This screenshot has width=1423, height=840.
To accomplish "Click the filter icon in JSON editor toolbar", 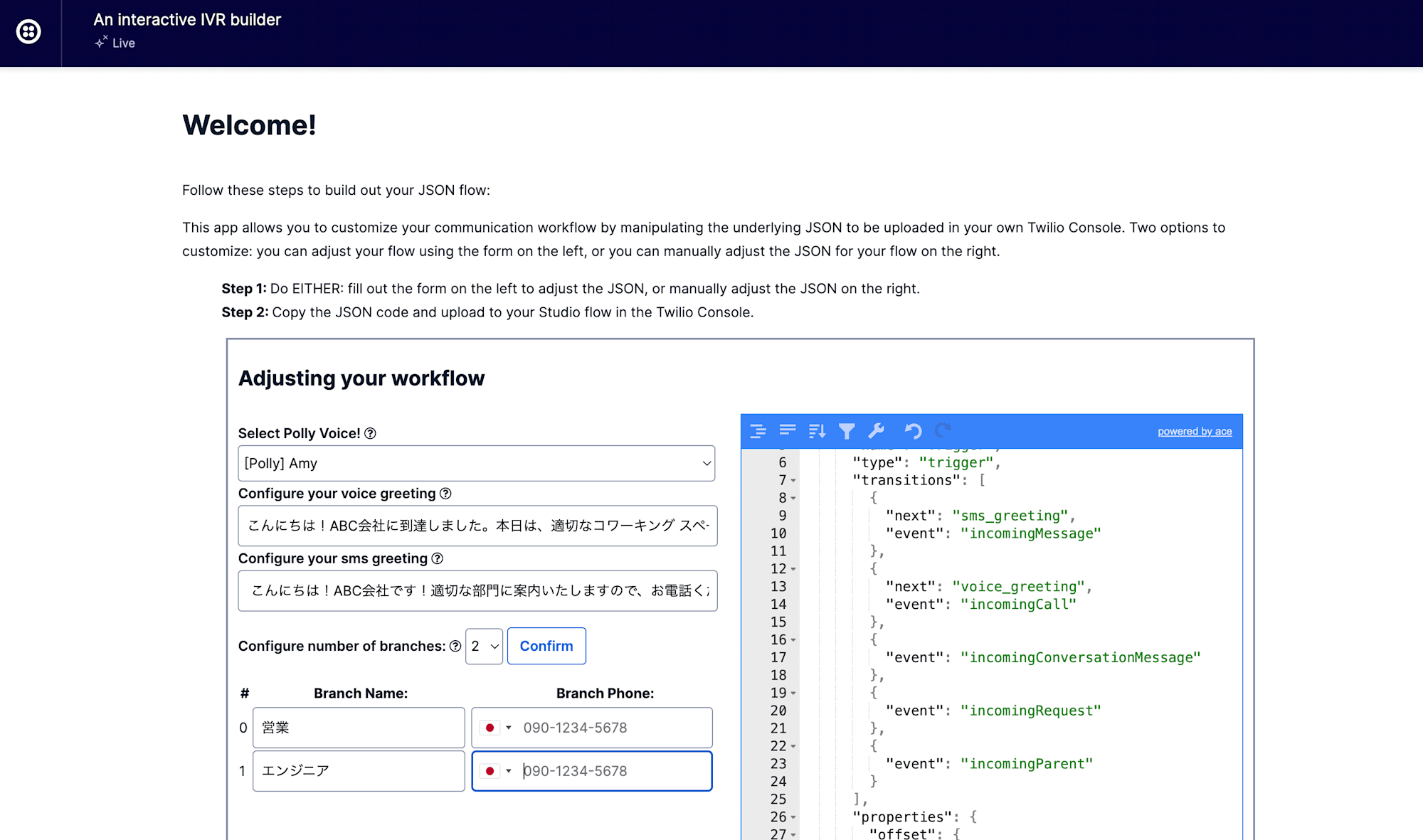I will click(x=847, y=431).
